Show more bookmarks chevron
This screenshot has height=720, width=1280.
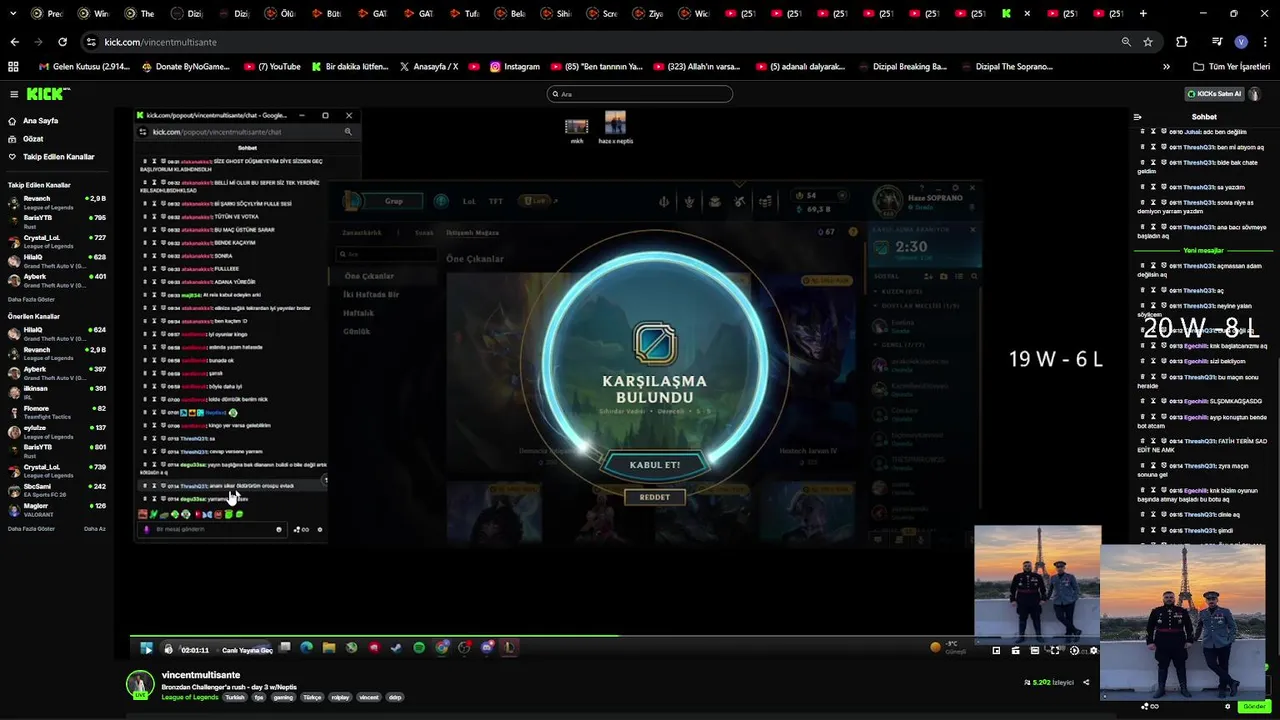pos(1166,67)
